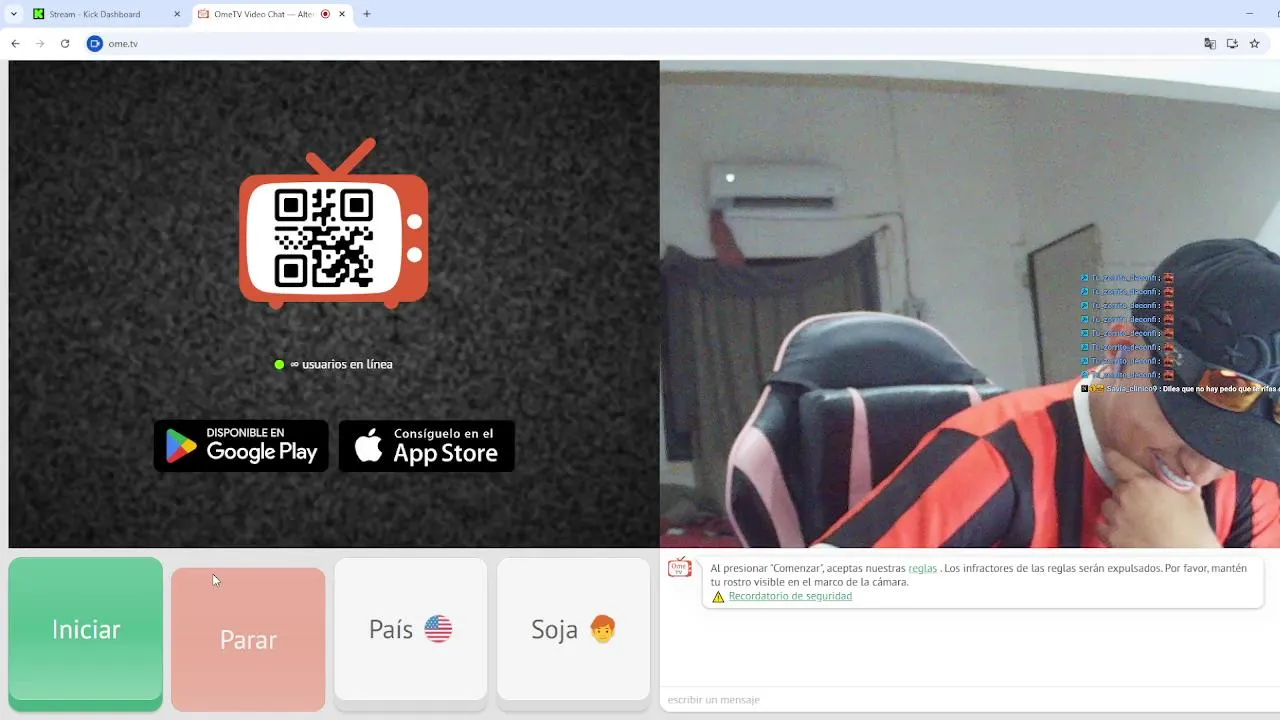Click the translate page icon
1280x720 pixels.
(x=1210, y=44)
